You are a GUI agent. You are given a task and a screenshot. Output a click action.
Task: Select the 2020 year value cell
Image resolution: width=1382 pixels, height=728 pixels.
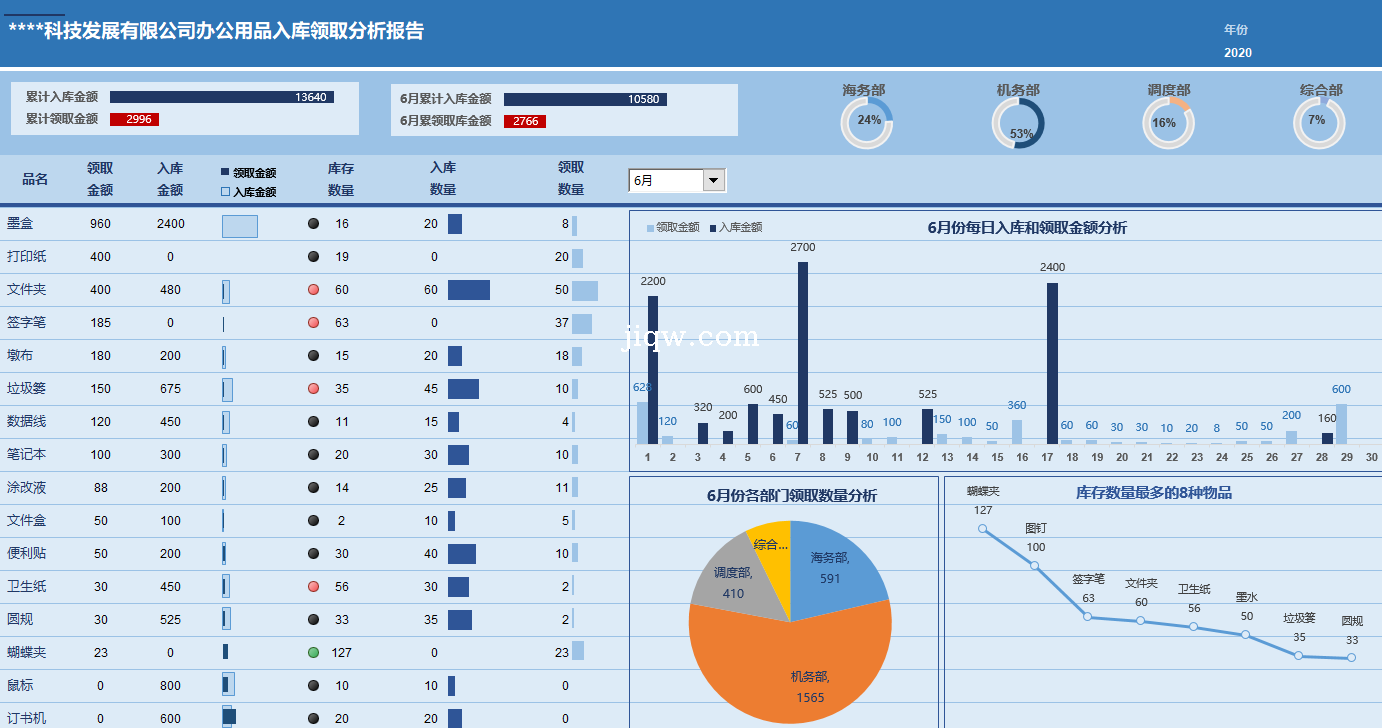1237,53
